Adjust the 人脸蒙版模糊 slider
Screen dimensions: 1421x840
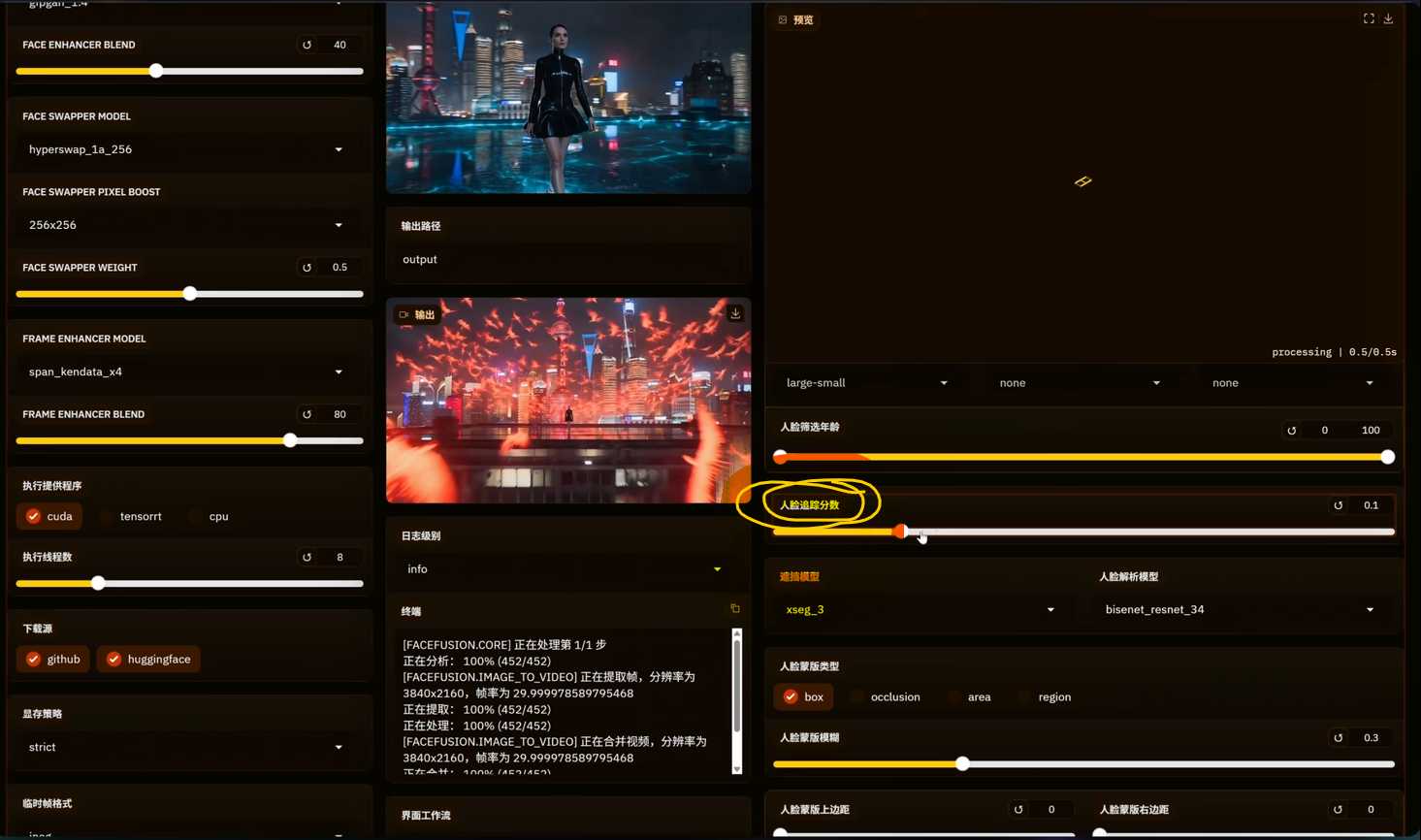pos(1083,764)
